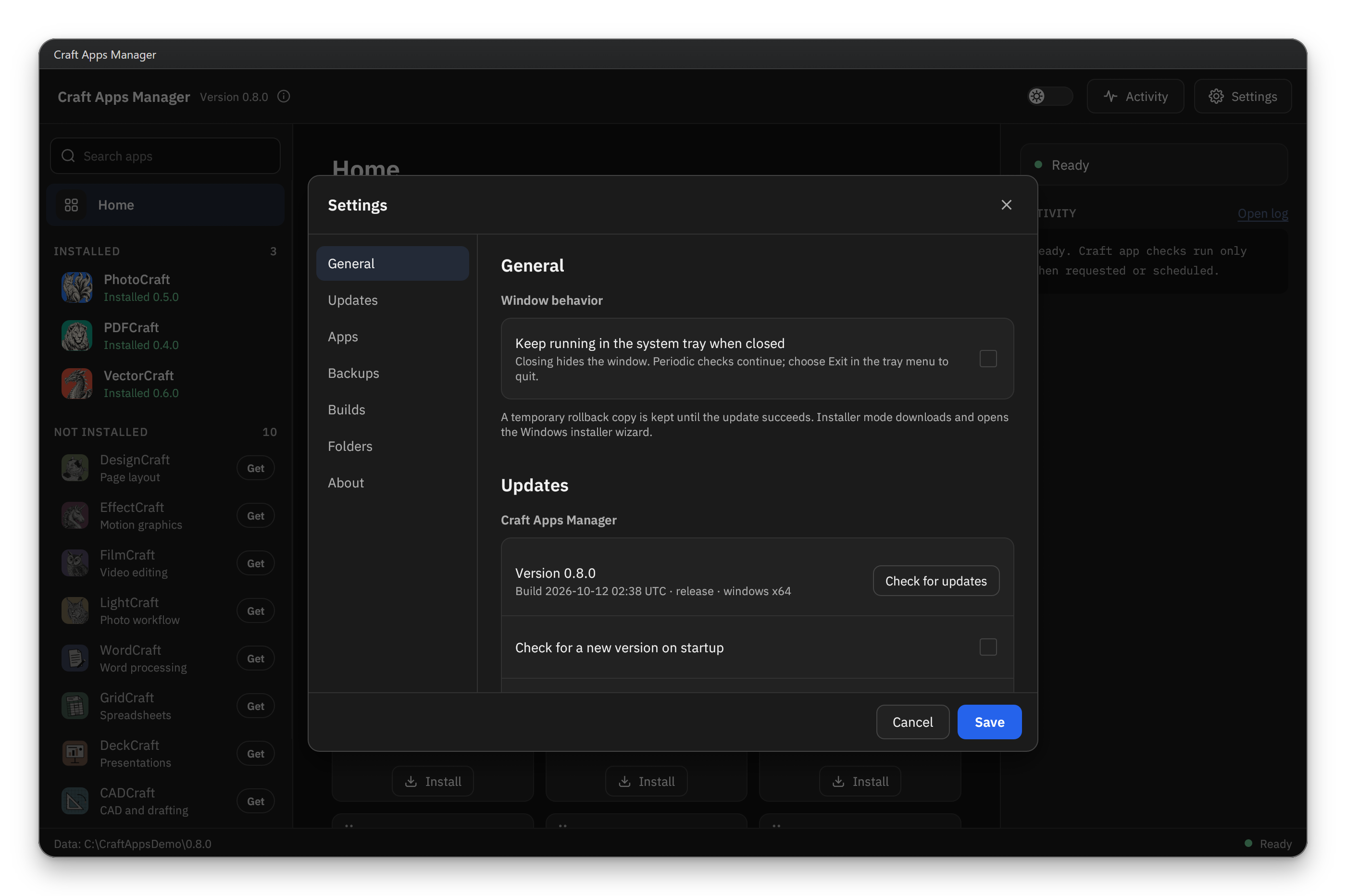Click the version info icon
Image resolution: width=1346 pixels, height=896 pixels.
tap(284, 97)
